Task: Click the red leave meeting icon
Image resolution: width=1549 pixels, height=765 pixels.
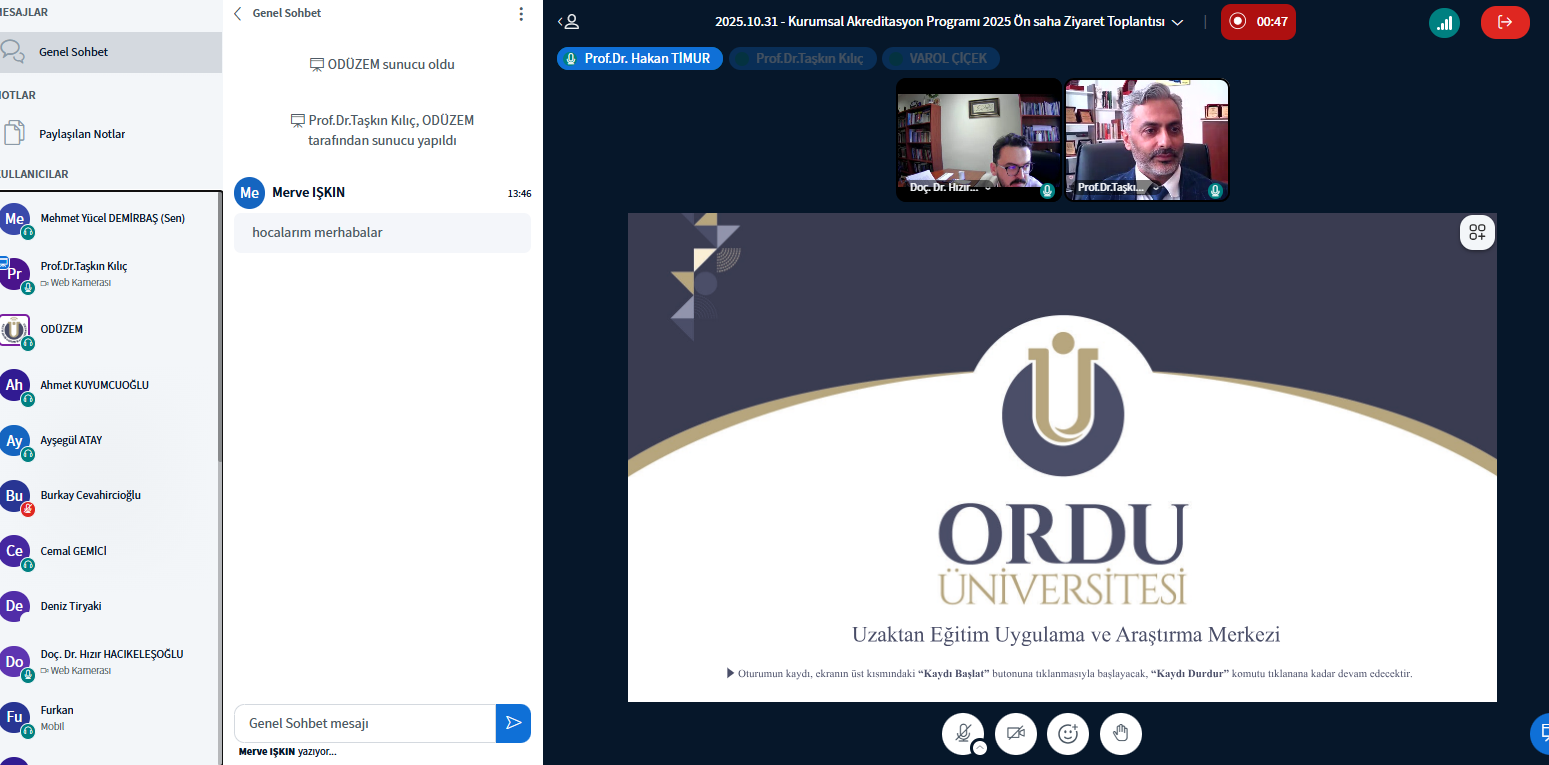Action: (1504, 22)
